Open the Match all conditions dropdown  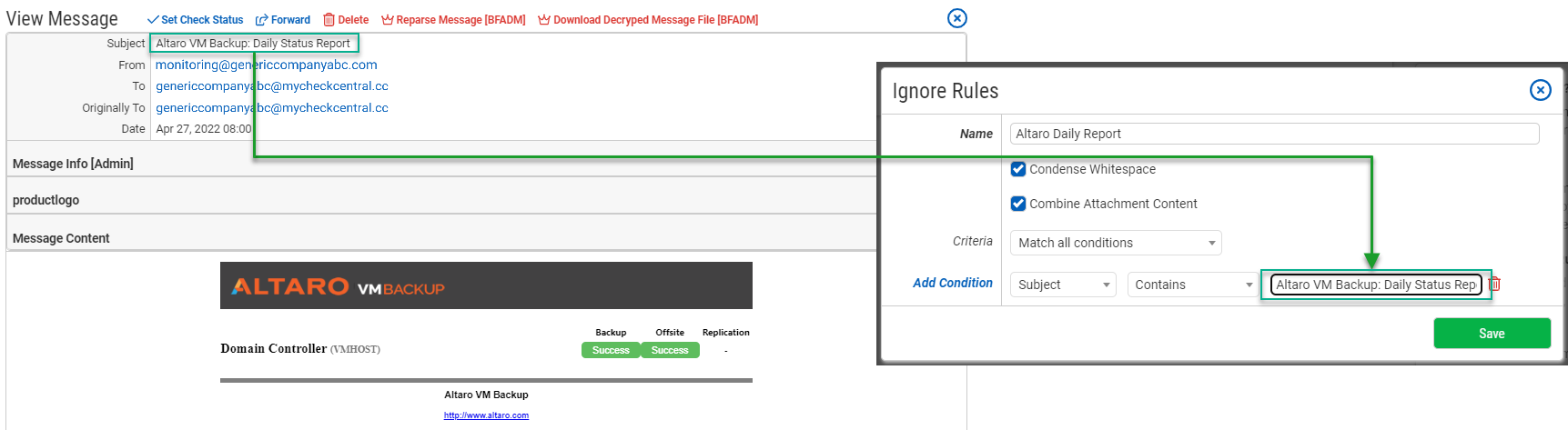pos(1116,243)
